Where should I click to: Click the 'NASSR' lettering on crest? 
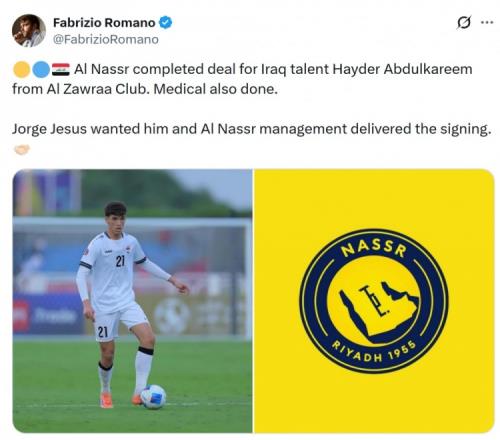click(374, 248)
